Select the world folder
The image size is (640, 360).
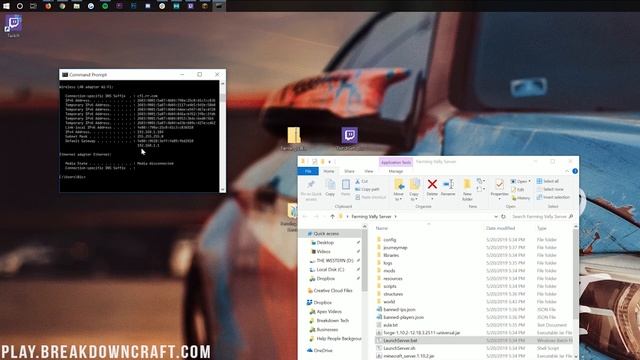coord(389,302)
